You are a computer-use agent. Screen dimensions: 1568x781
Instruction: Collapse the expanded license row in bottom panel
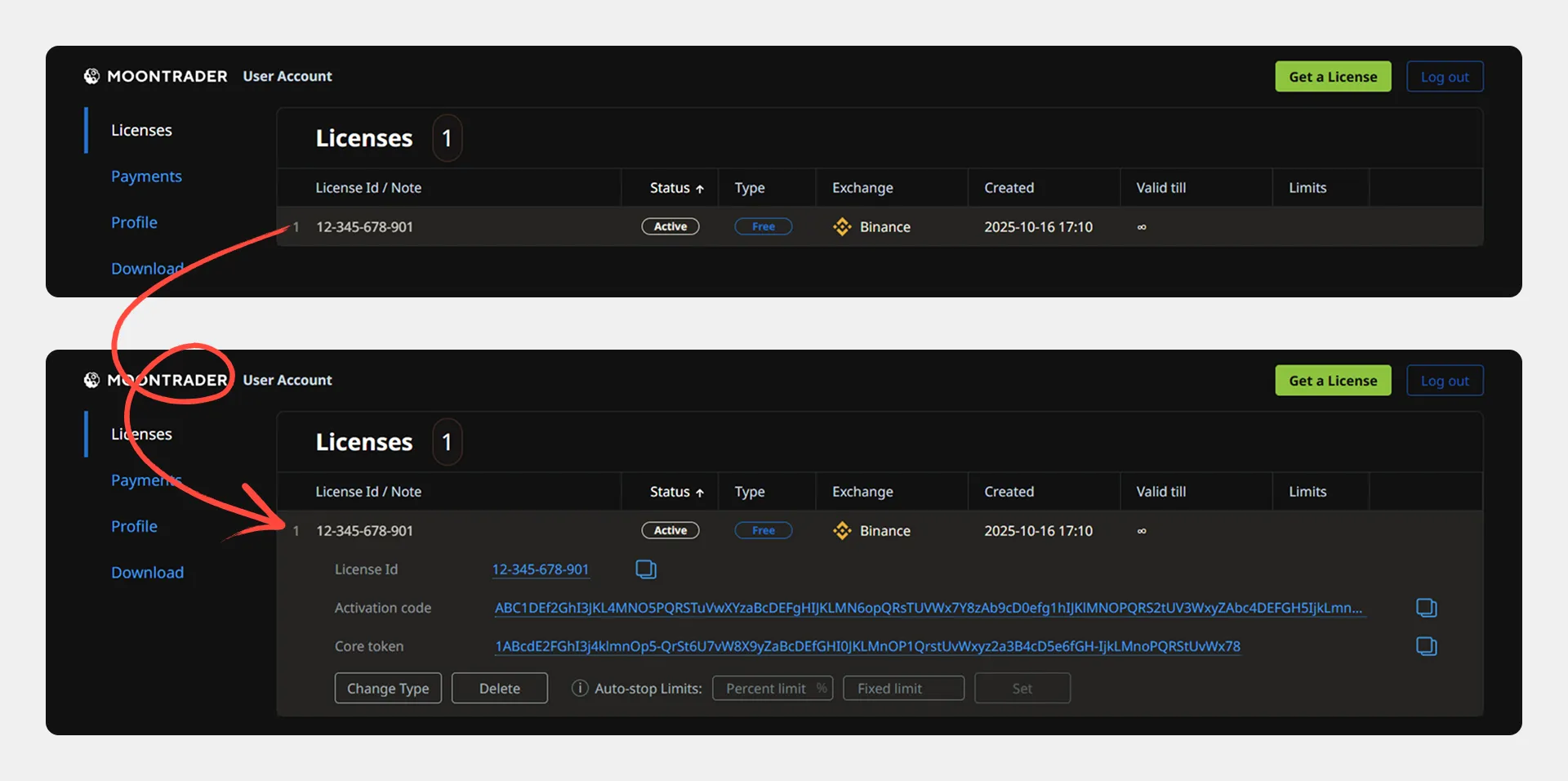(364, 531)
